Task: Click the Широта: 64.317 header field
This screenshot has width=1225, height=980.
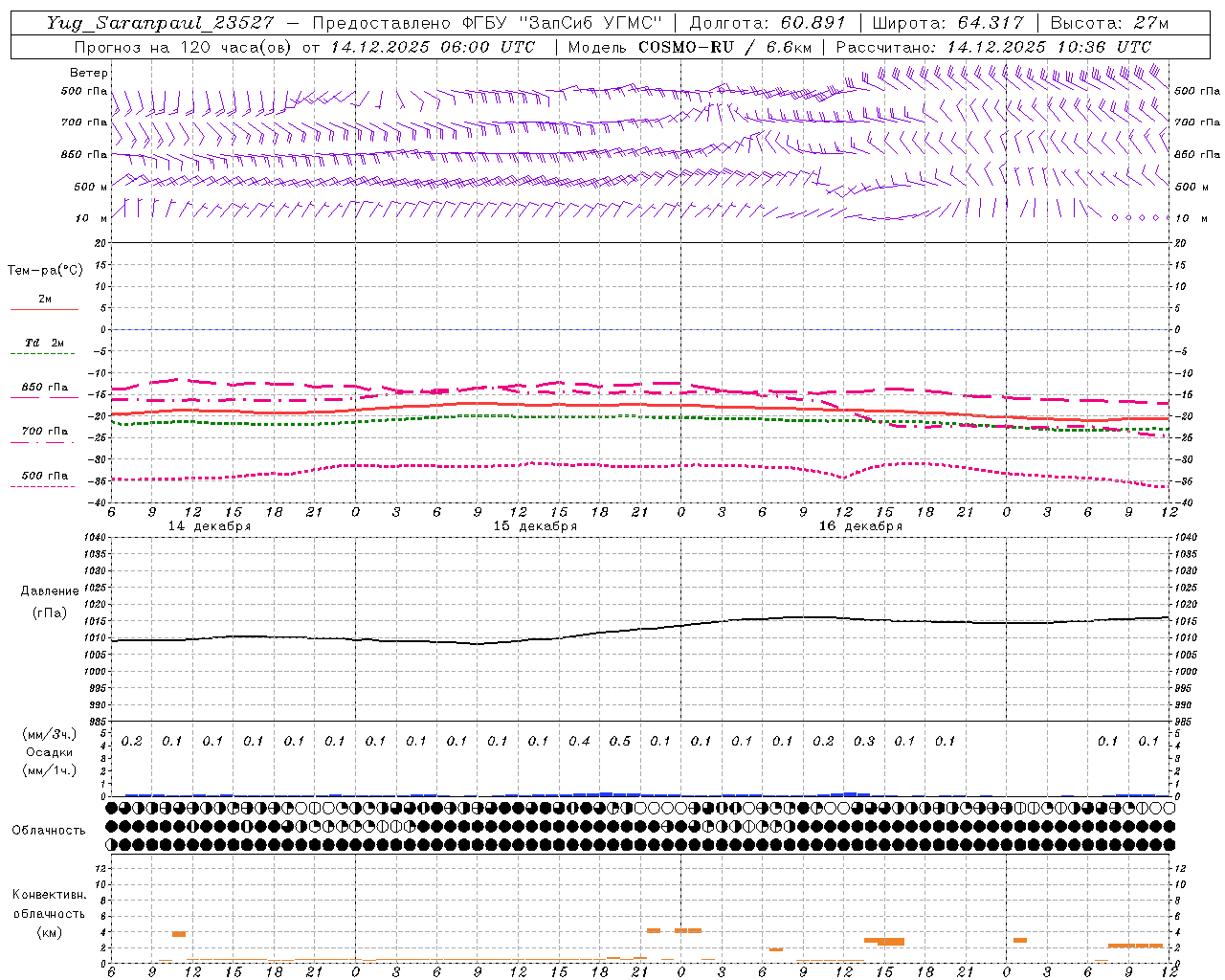Action: click(947, 23)
